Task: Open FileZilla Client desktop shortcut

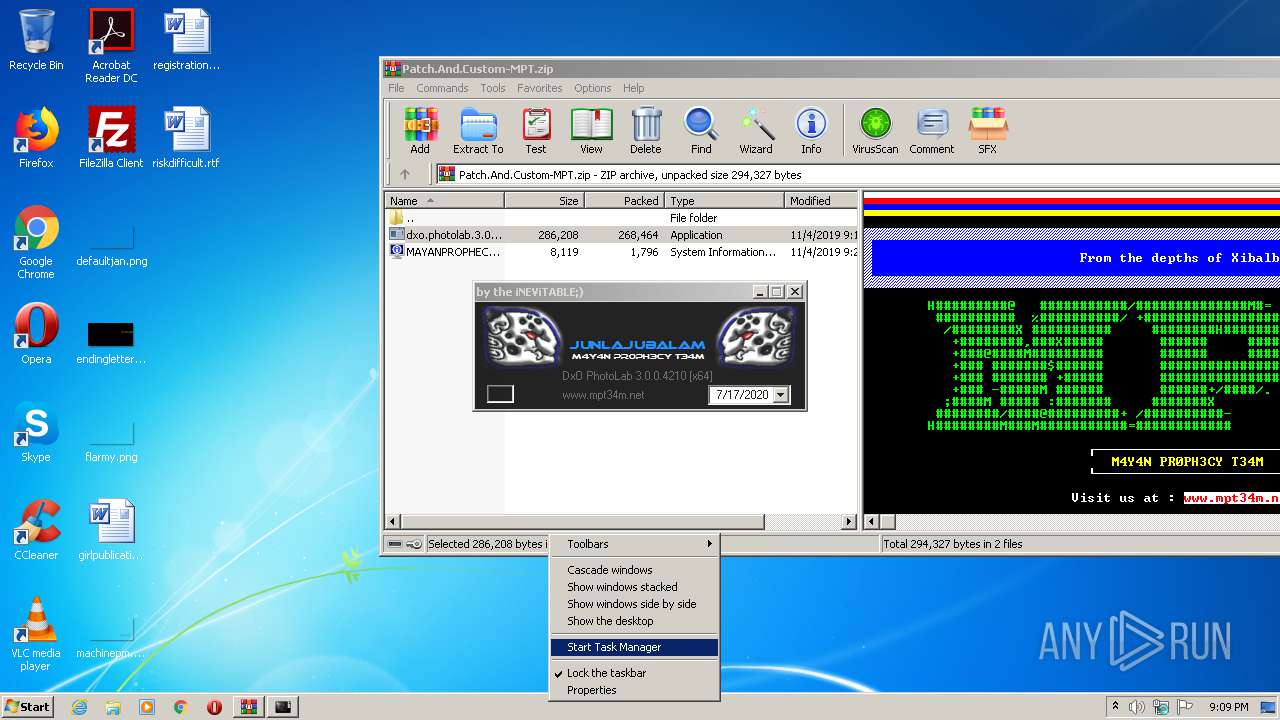Action: (x=111, y=138)
